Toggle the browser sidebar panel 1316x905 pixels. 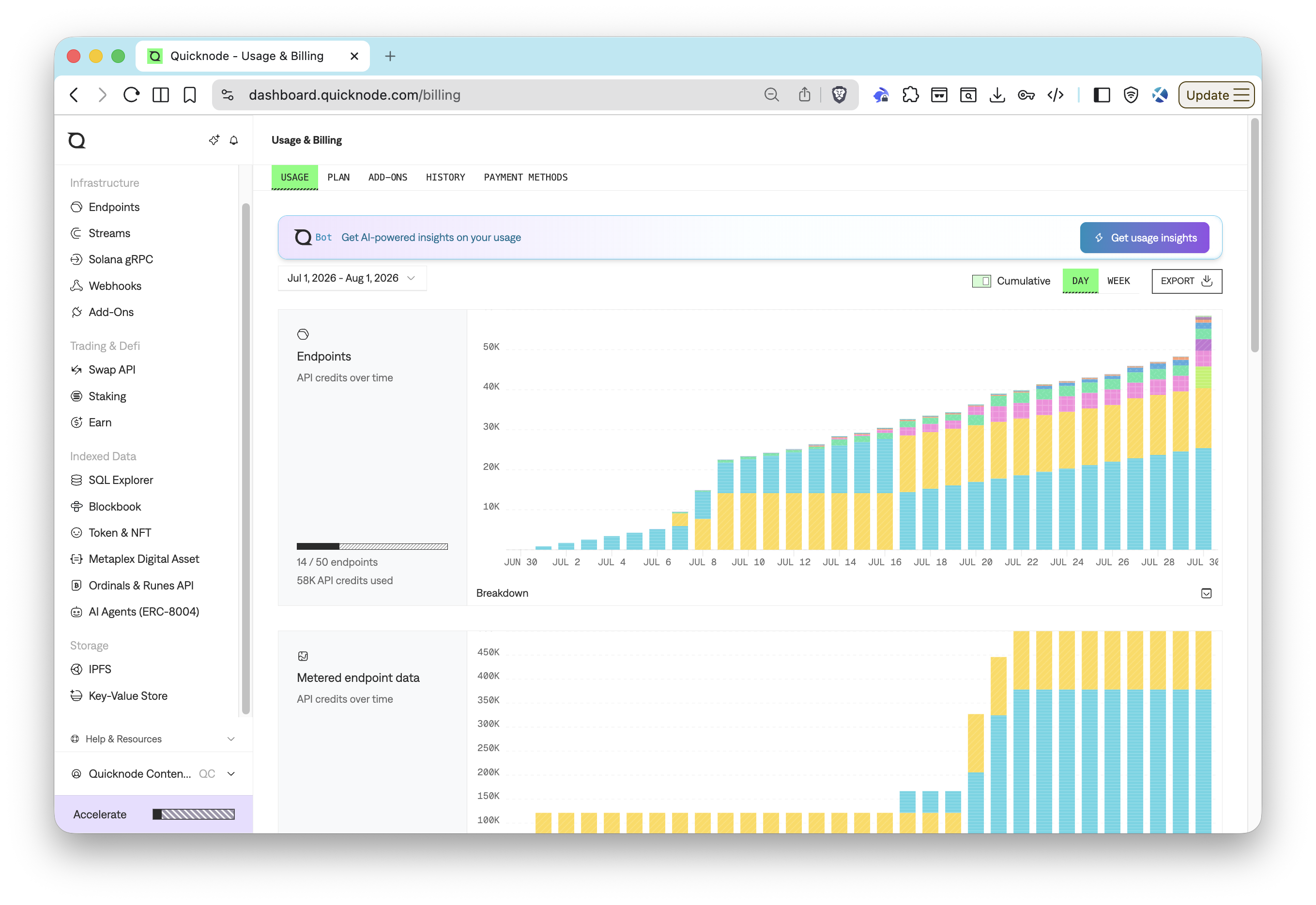pos(1101,95)
